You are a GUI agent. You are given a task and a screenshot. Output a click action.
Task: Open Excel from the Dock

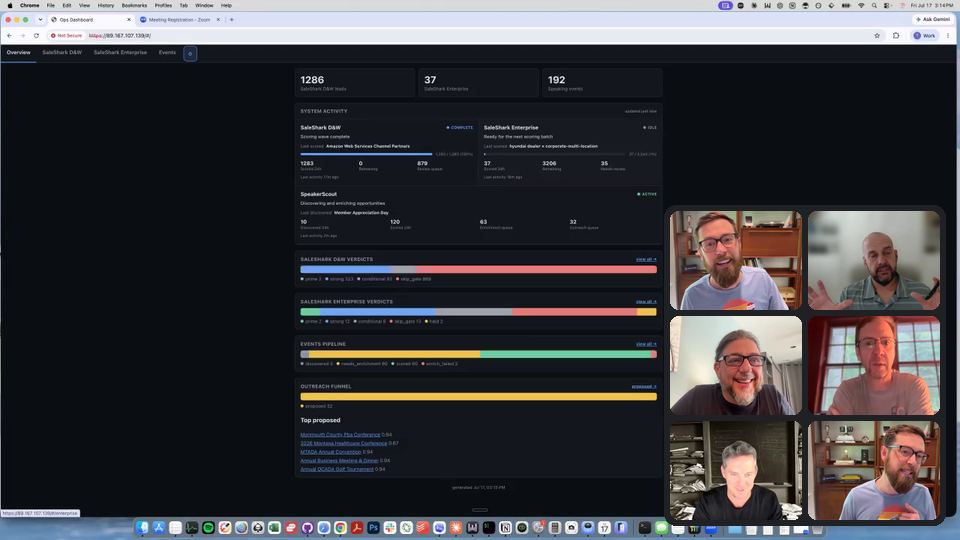point(274,527)
